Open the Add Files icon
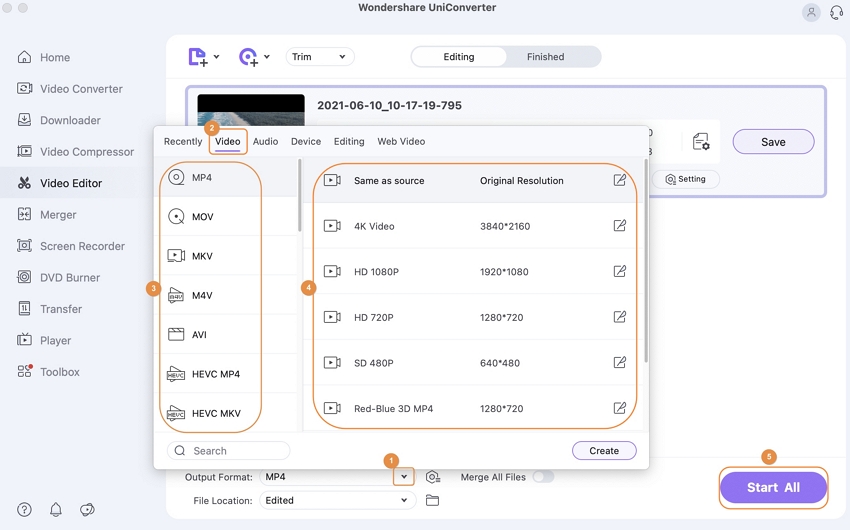This screenshot has height=530, width=850. click(198, 57)
